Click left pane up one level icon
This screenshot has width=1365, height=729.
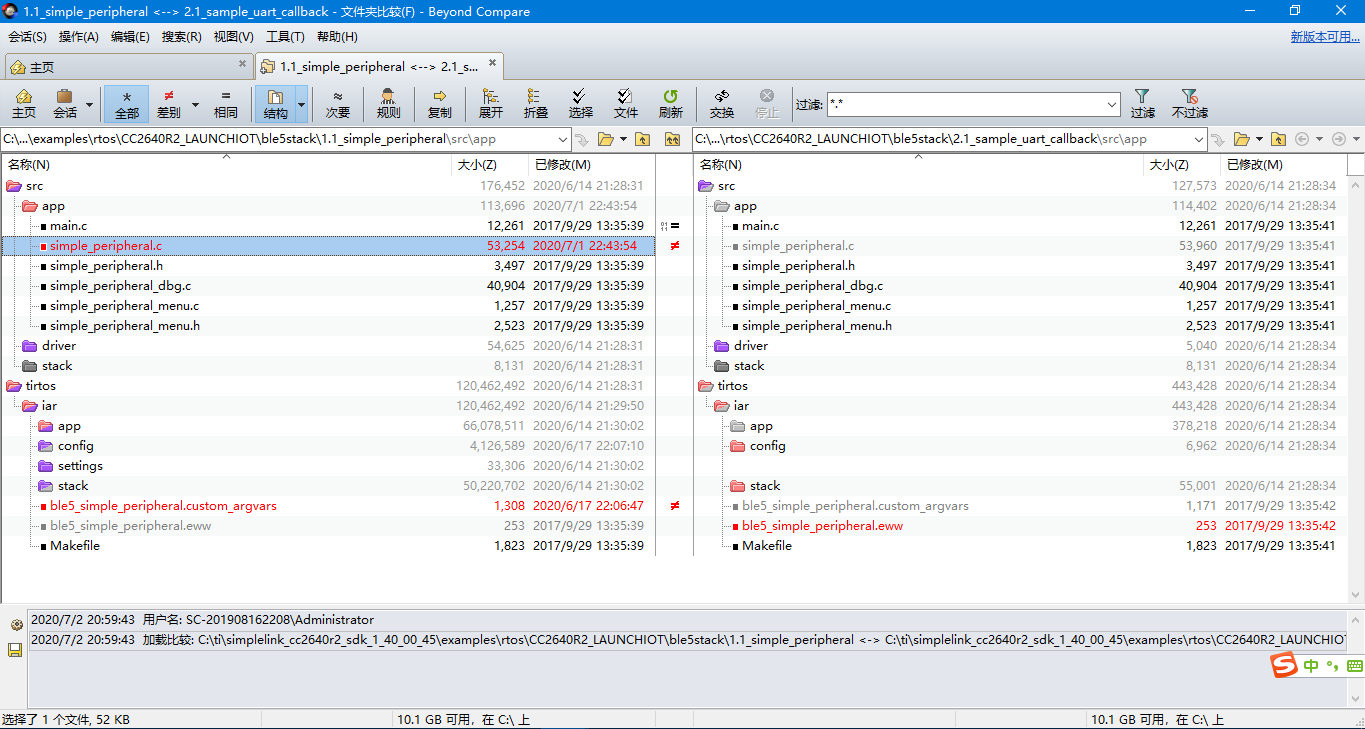click(642, 139)
